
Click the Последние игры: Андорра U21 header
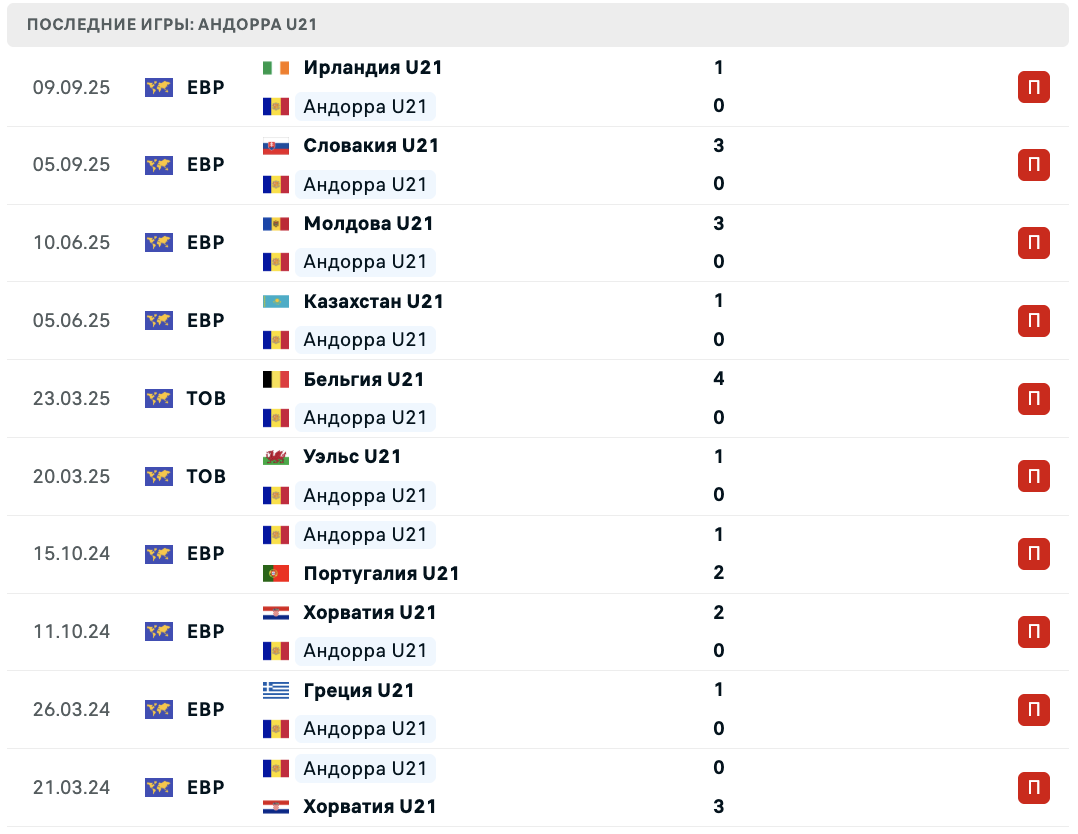(172, 24)
